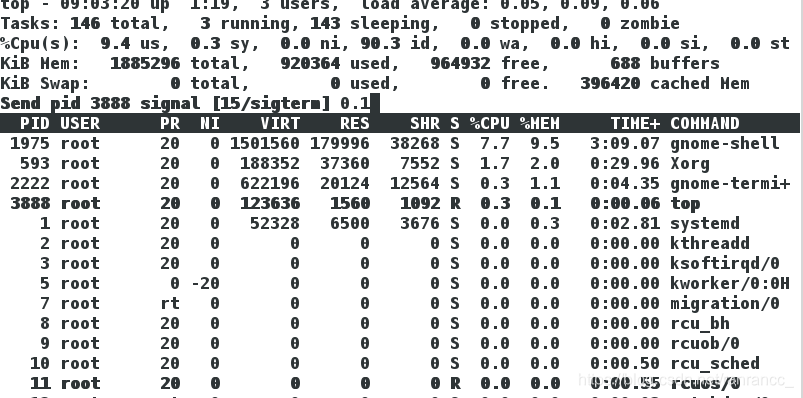
Task: Click PID 593 in the process list
Action: coord(35,164)
